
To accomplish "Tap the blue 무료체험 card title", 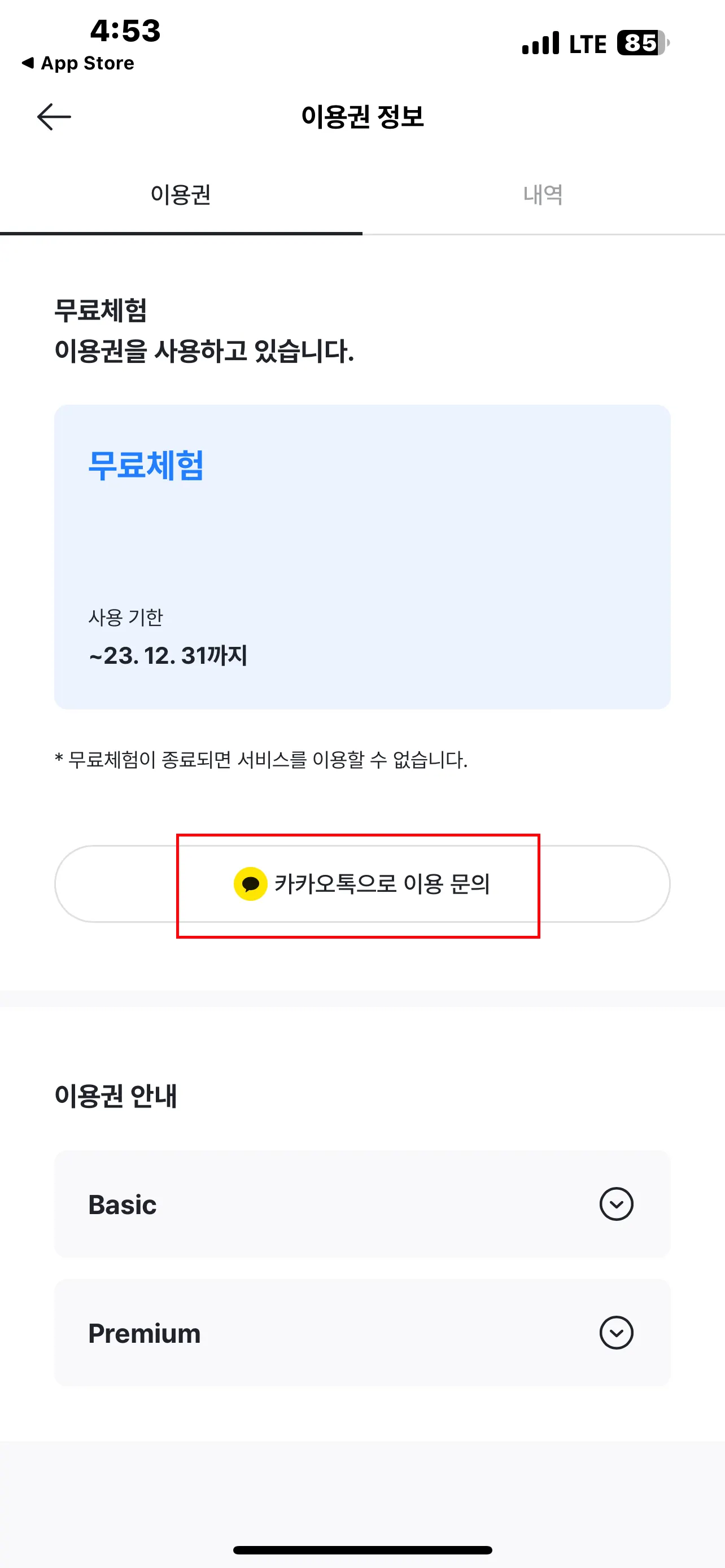I will tap(146, 466).
